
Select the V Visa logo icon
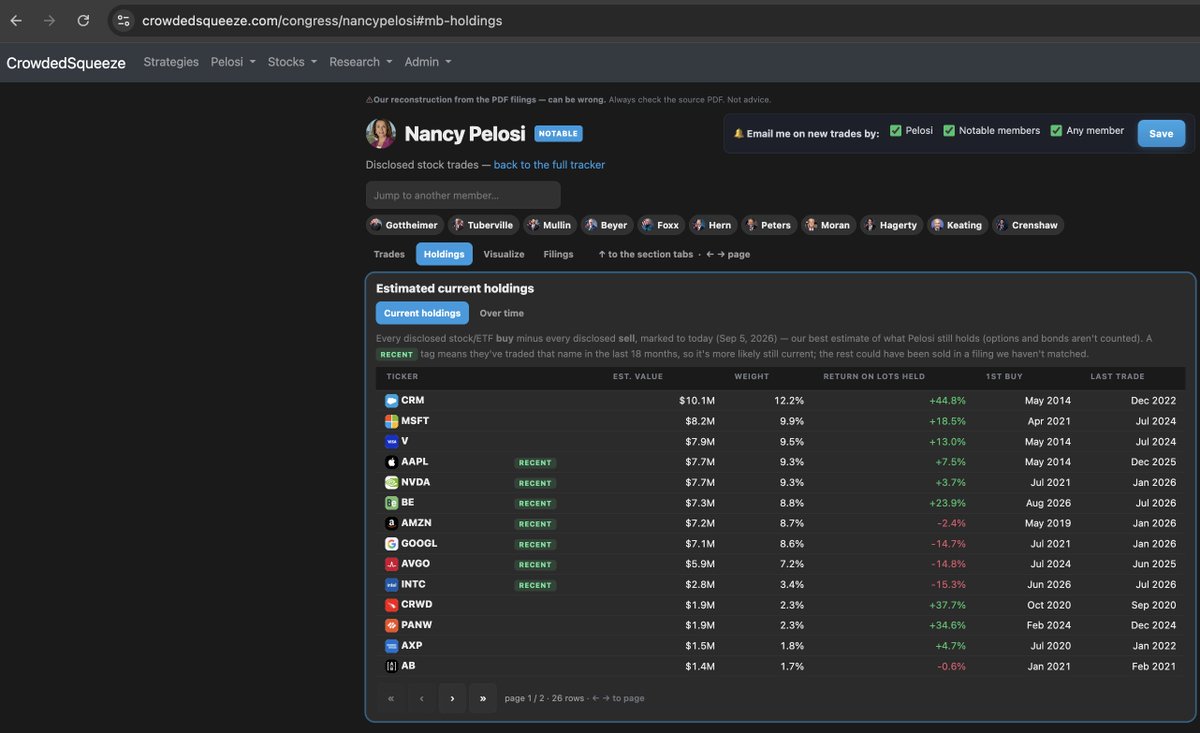pyautogui.click(x=391, y=441)
